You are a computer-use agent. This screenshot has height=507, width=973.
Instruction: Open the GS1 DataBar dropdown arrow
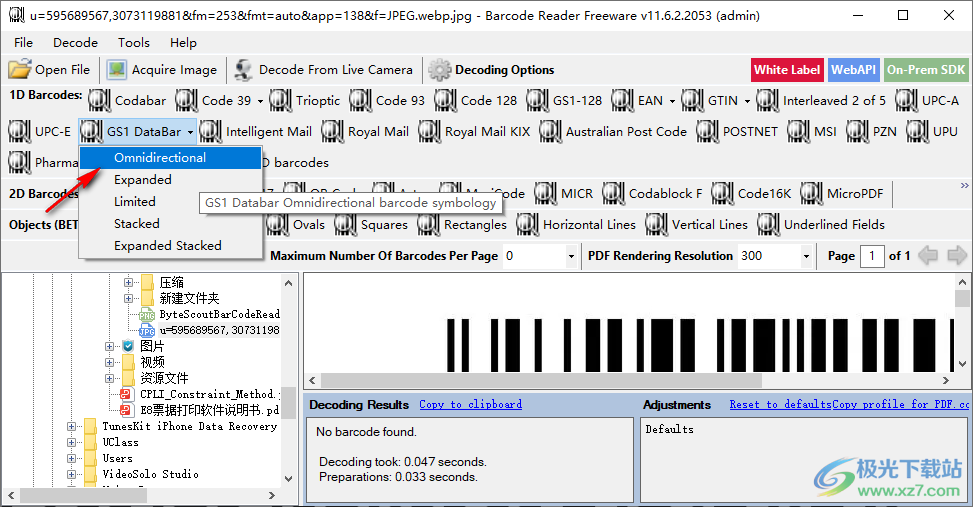[x=191, y=132]
